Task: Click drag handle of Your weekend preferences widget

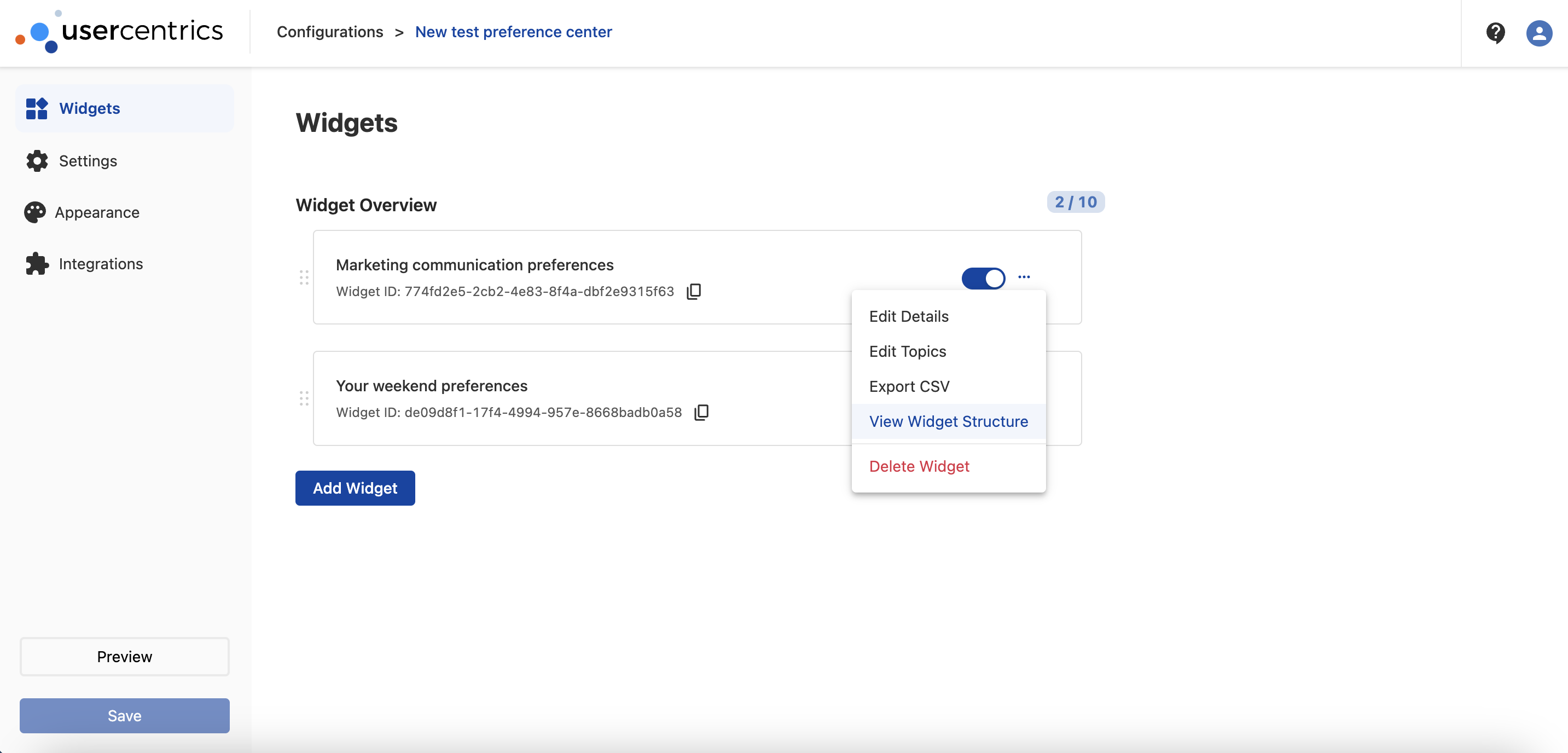Action: pos(304,398)
